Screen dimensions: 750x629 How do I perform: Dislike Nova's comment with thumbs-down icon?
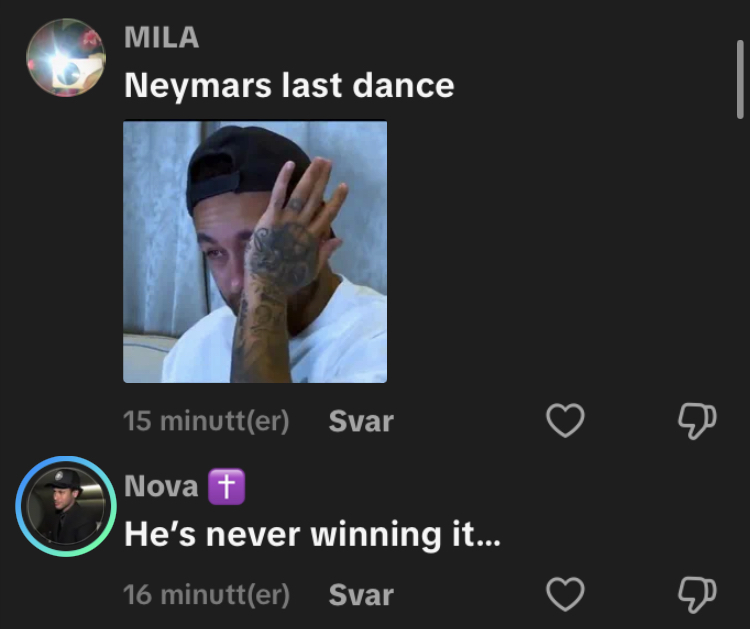697,595
